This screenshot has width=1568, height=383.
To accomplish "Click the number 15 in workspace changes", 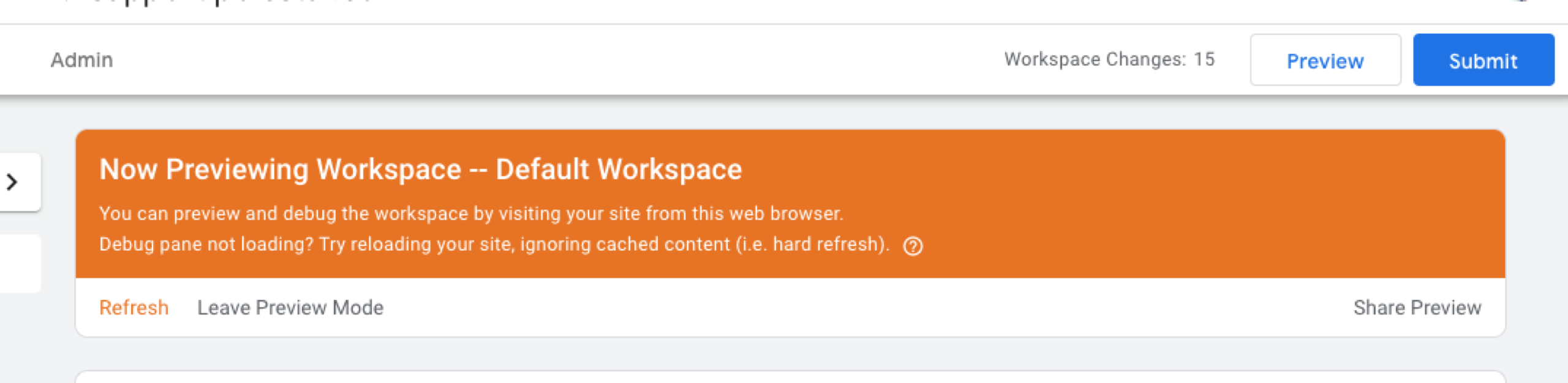I will coord(1204,59).
